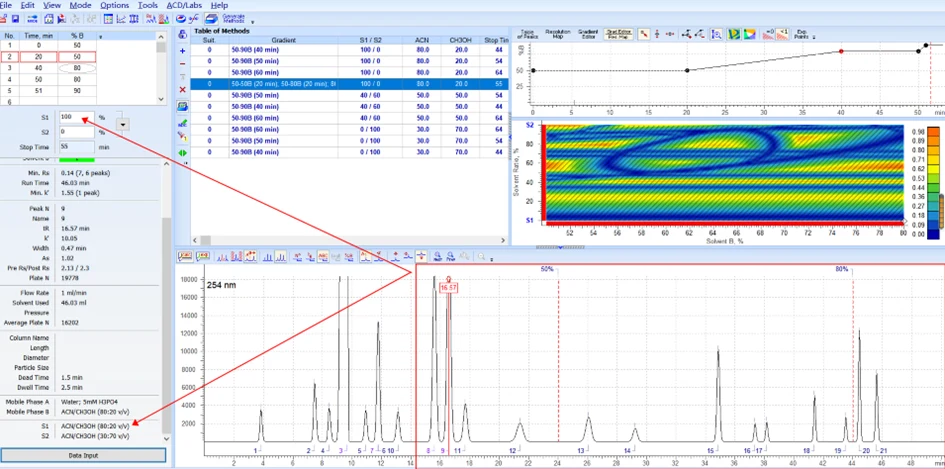Click the remove-node icon above gradient plot

tap(700, 33)
